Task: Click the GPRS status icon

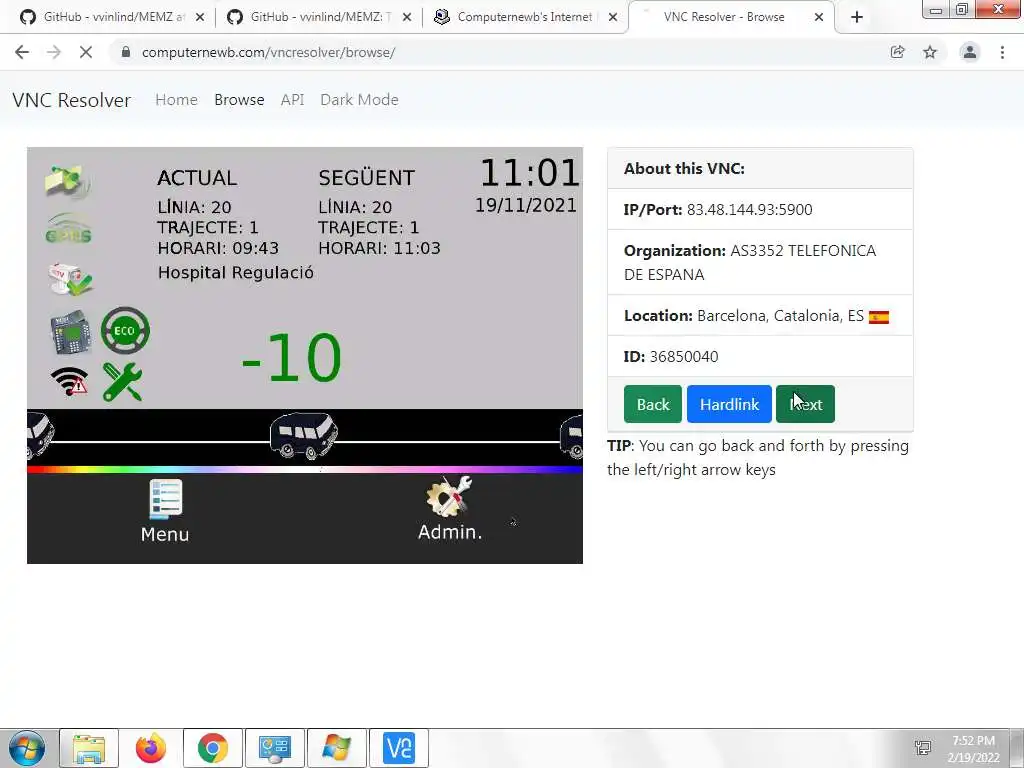Action: 69,229
